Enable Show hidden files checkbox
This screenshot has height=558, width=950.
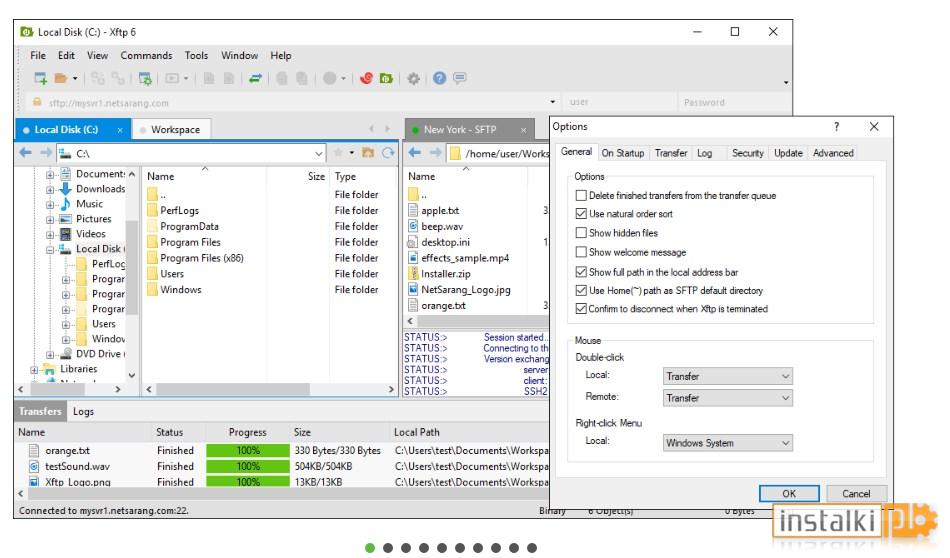pos(581,233)
